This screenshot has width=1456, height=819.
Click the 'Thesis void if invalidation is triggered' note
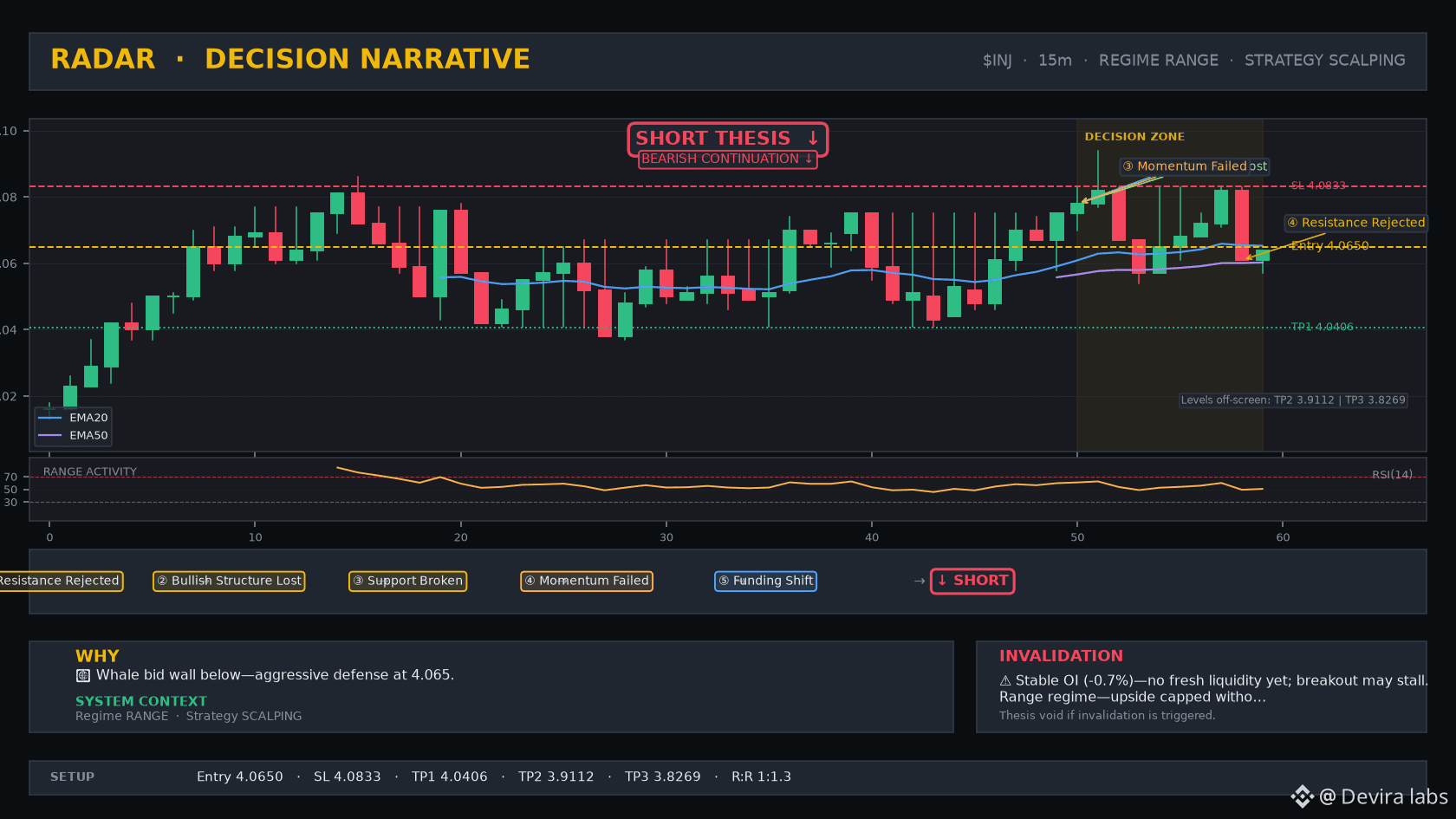1107,716
